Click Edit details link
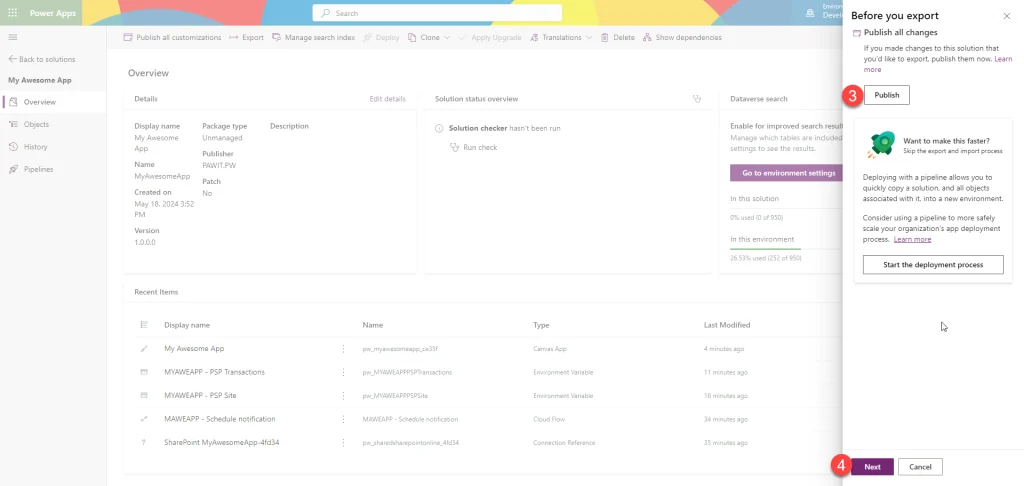The image size is (1024, 486). (x=387, y=99)
